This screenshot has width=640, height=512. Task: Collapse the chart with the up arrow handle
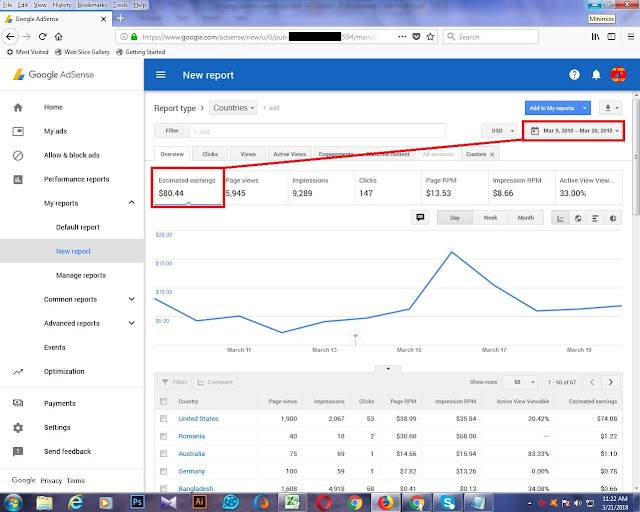click(388, 369)
